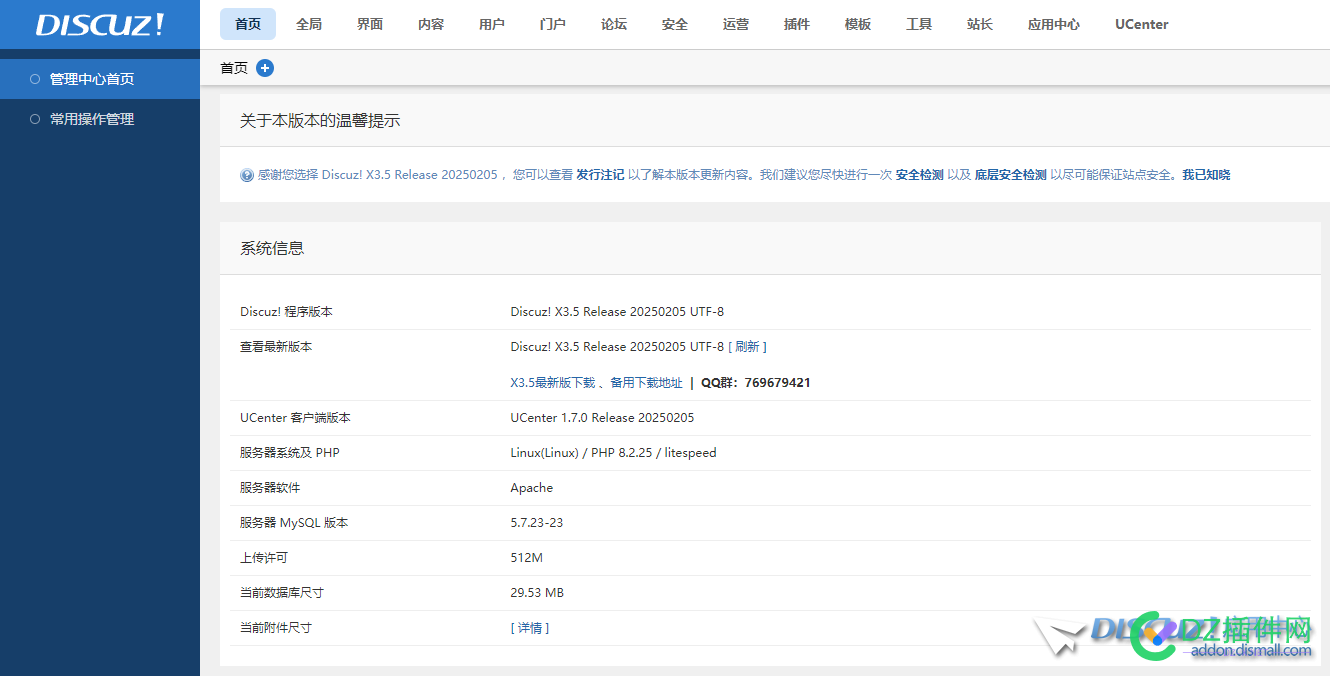Click the Discuz! logo in header
Screen dimensions: 1330x676
[x=100, y=25]
